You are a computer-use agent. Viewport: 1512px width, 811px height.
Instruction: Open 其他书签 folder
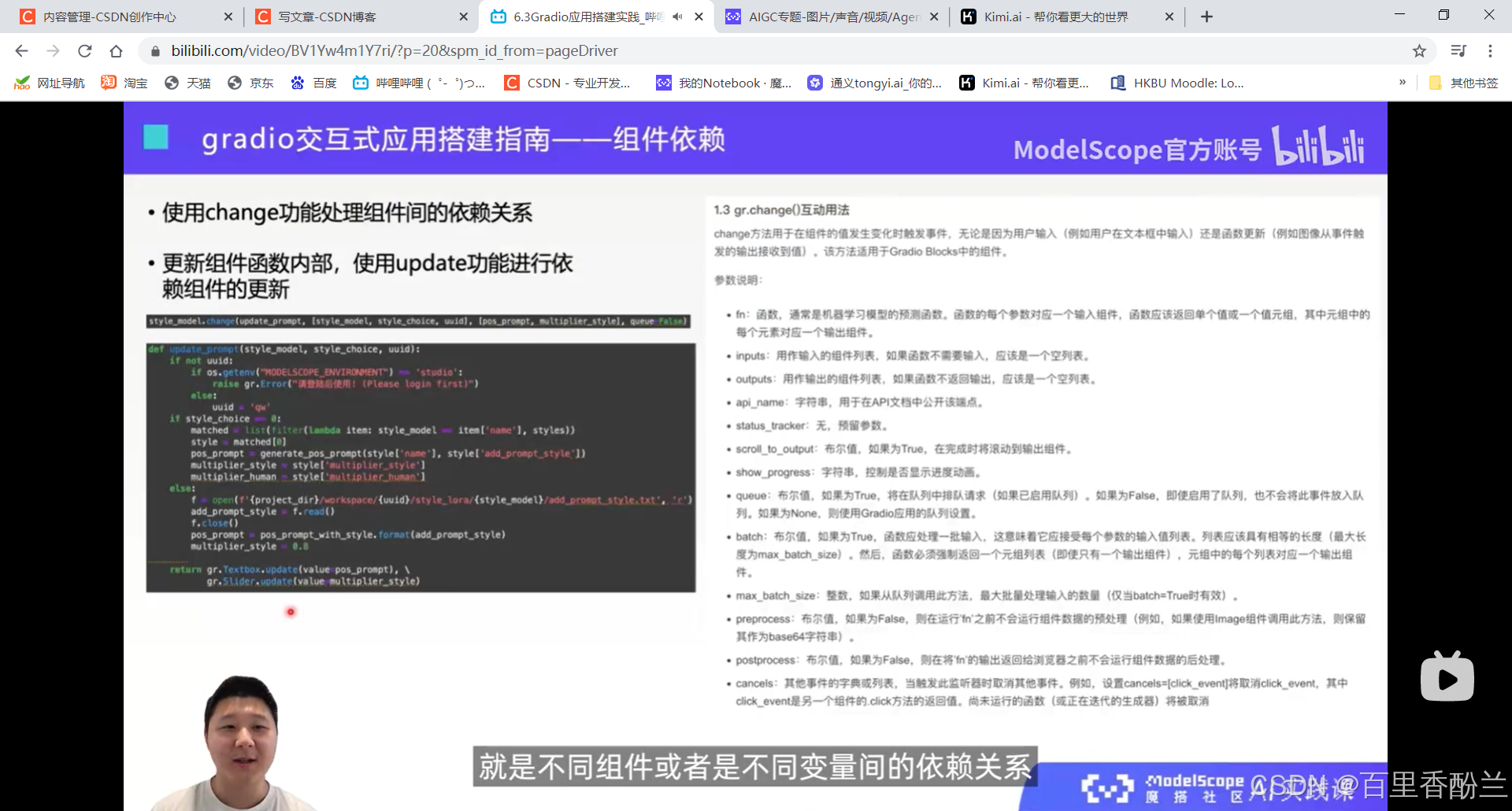pyautogui.click(x=1463, y=83)
